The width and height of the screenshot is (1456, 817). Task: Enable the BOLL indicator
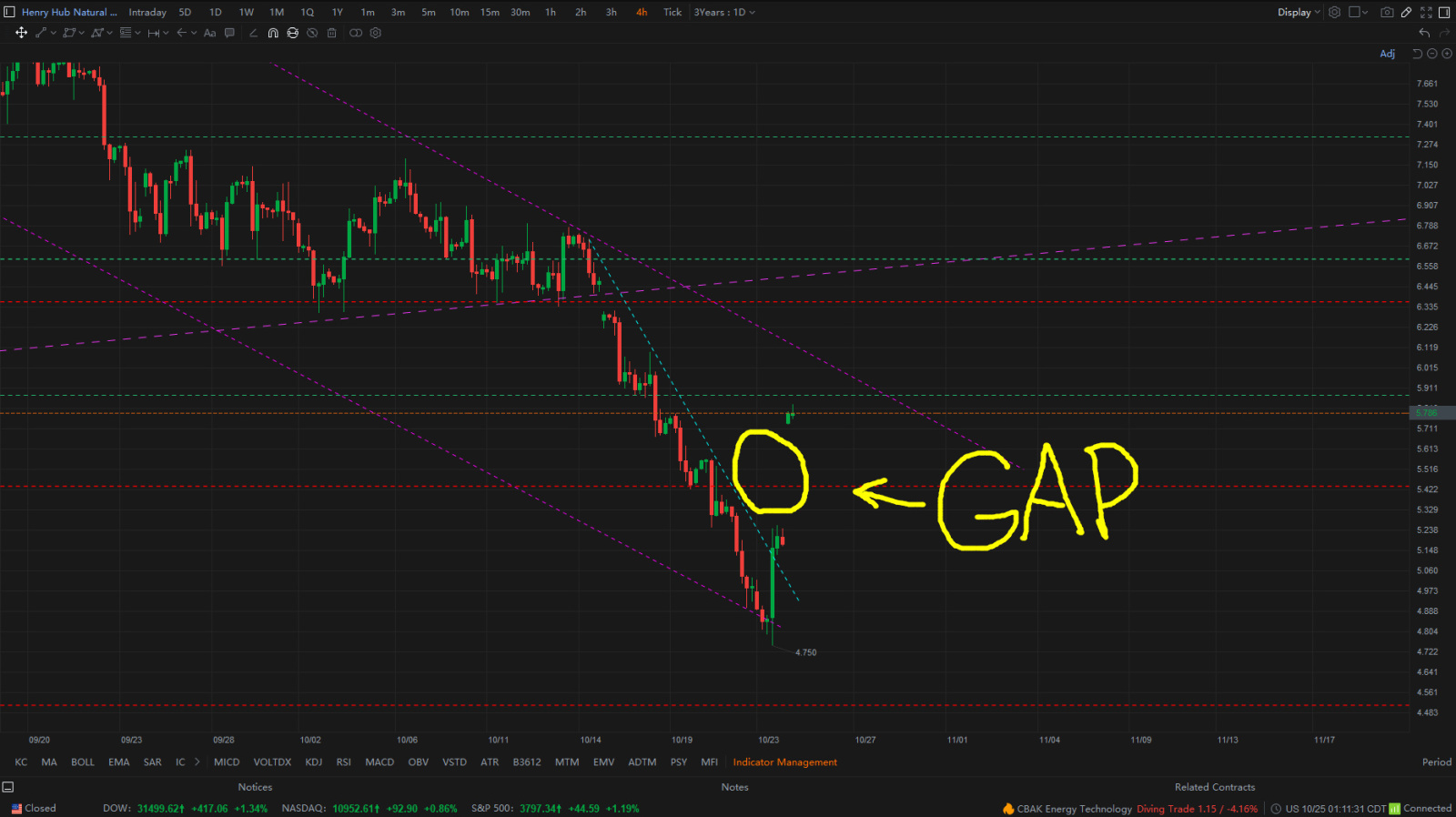(83, 762)
